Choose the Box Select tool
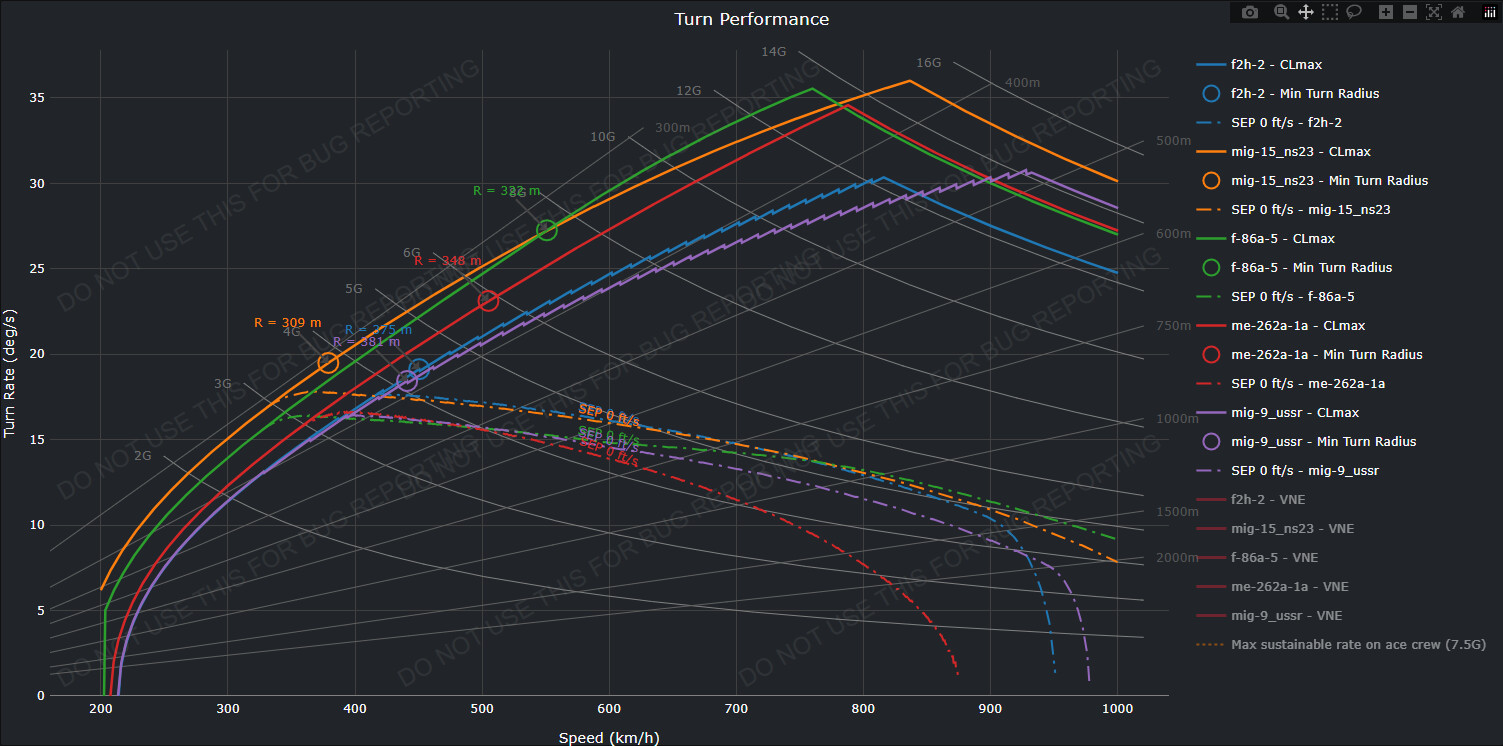This screenshot has height=746, width=1503. point(1330,12)
